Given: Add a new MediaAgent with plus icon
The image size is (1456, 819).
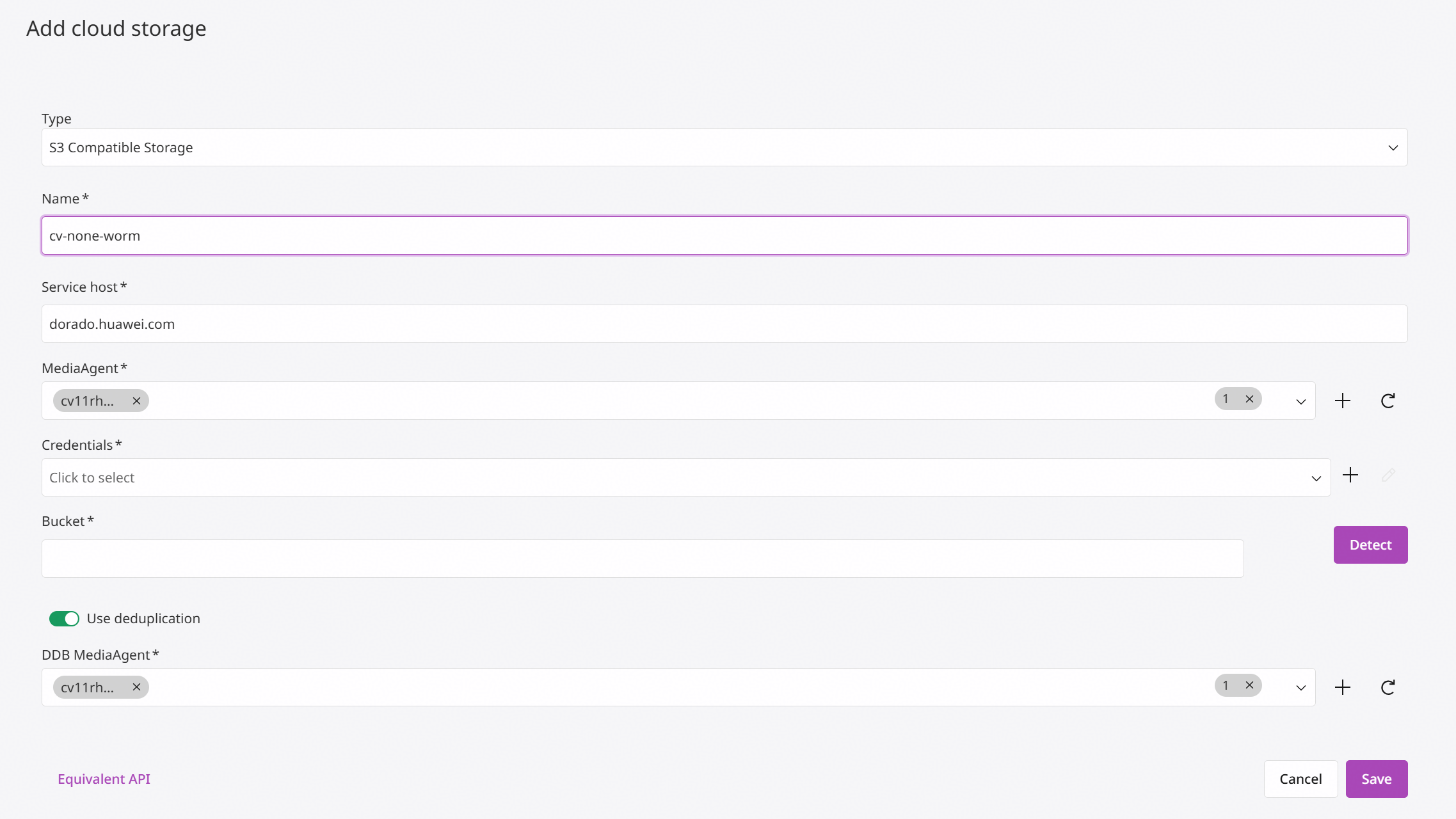Looking at the screenshot, I should [1343, 401].
